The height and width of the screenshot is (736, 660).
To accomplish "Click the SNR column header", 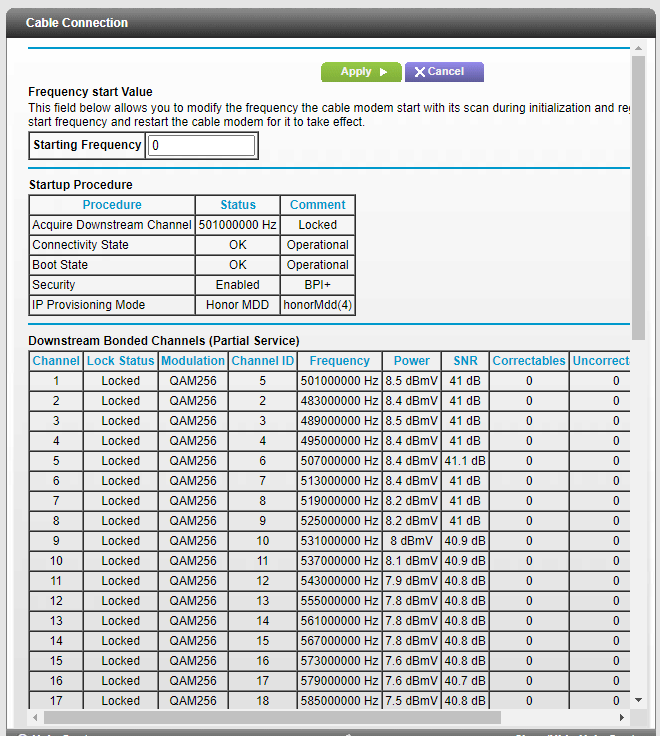I will (x=465, y=361).
